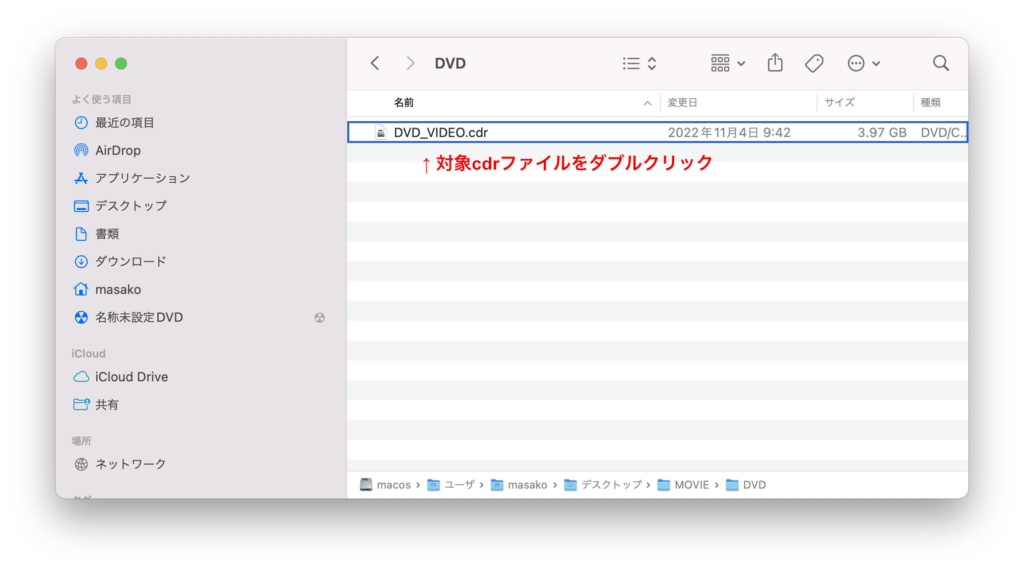Viewport: 1024px width, 572px height.
Task: Open the More actions ellipsis menu
Action: tap(863, 63)
